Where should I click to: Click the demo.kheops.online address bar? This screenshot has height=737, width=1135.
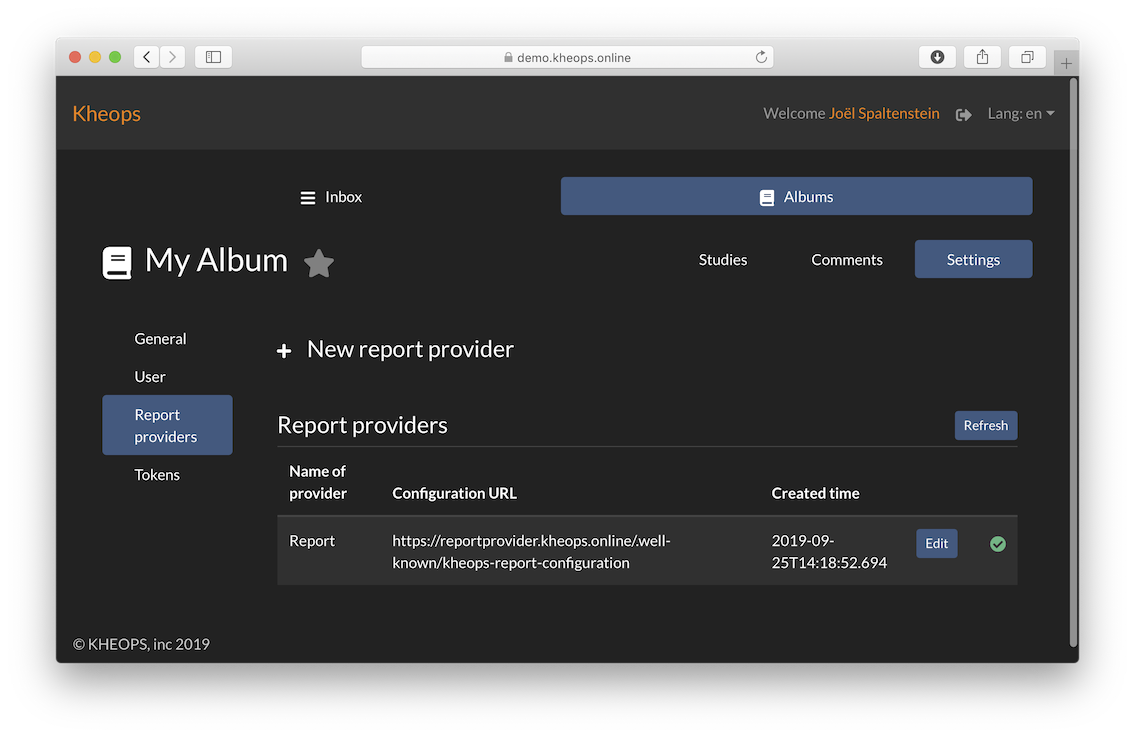pos(568,56)
